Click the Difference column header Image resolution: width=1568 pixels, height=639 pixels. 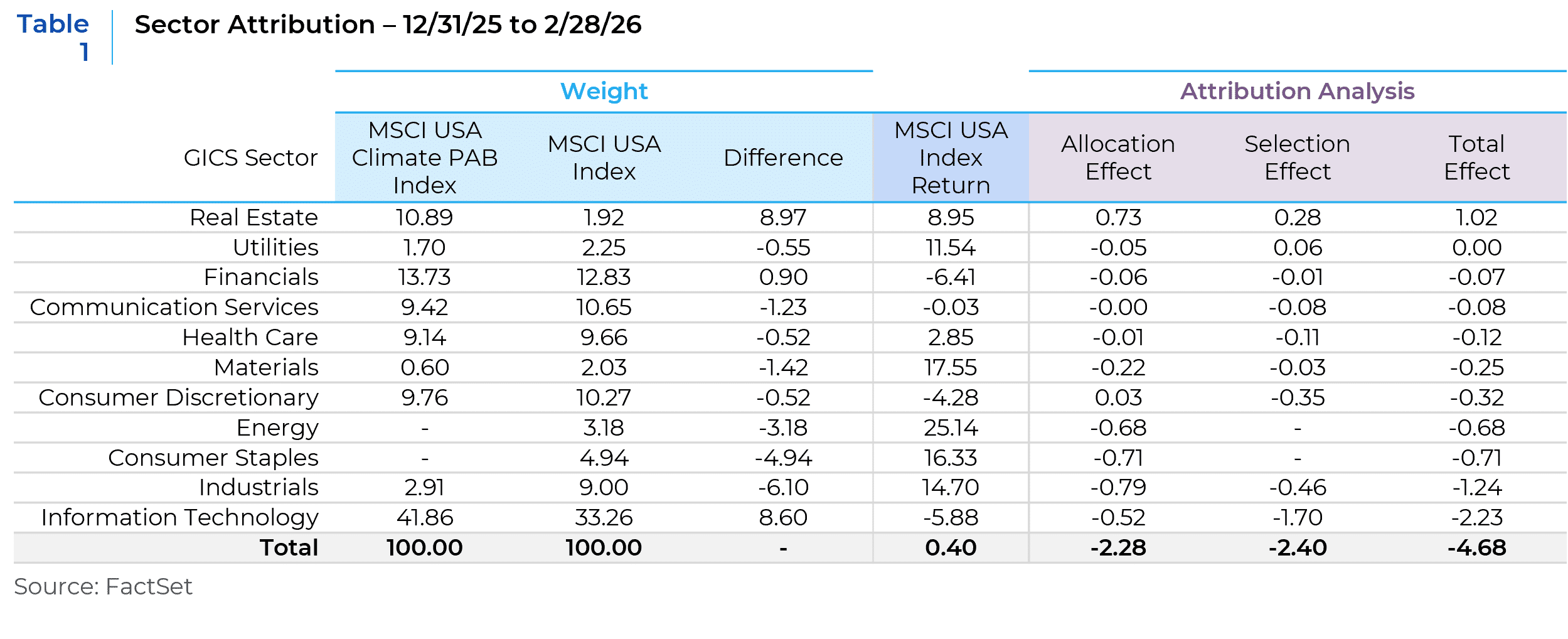[783, 158]
